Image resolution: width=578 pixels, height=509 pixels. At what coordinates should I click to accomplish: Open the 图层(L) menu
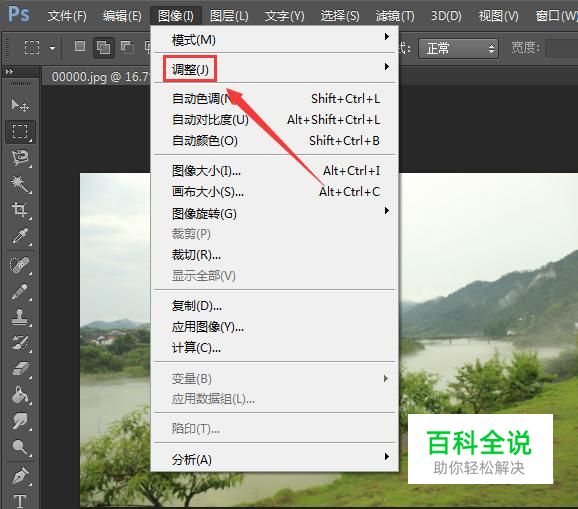pos(229,16)
